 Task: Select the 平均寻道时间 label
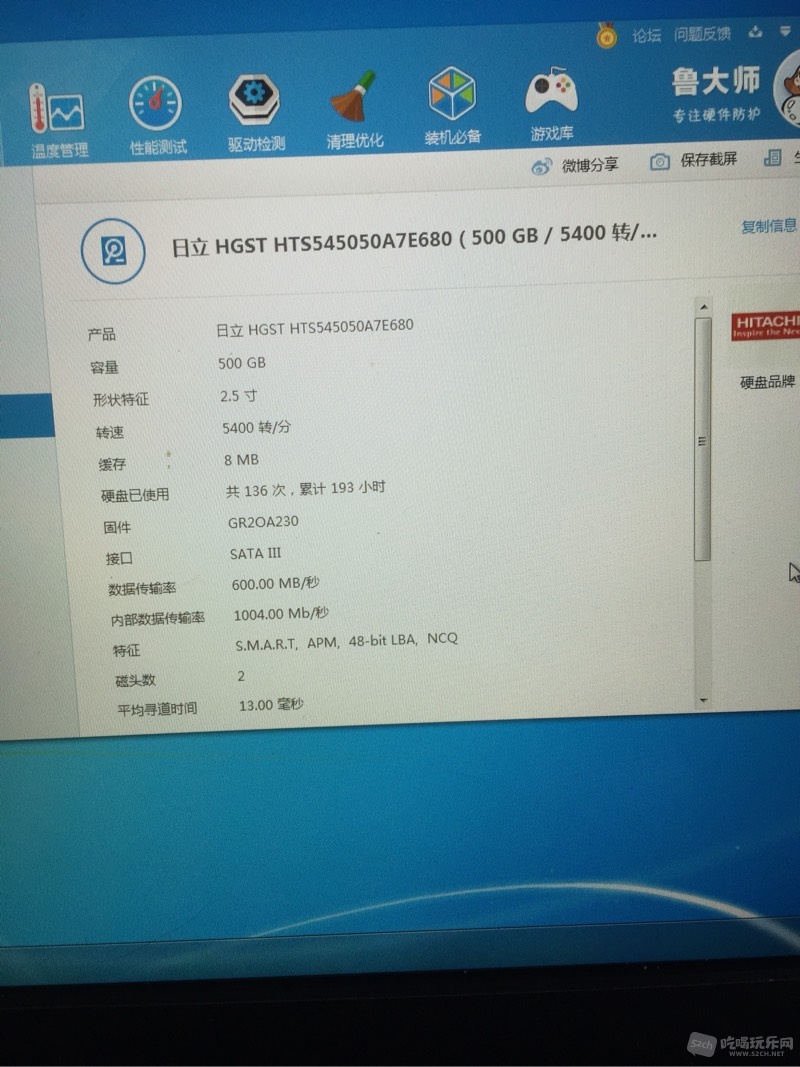(158, 709)
